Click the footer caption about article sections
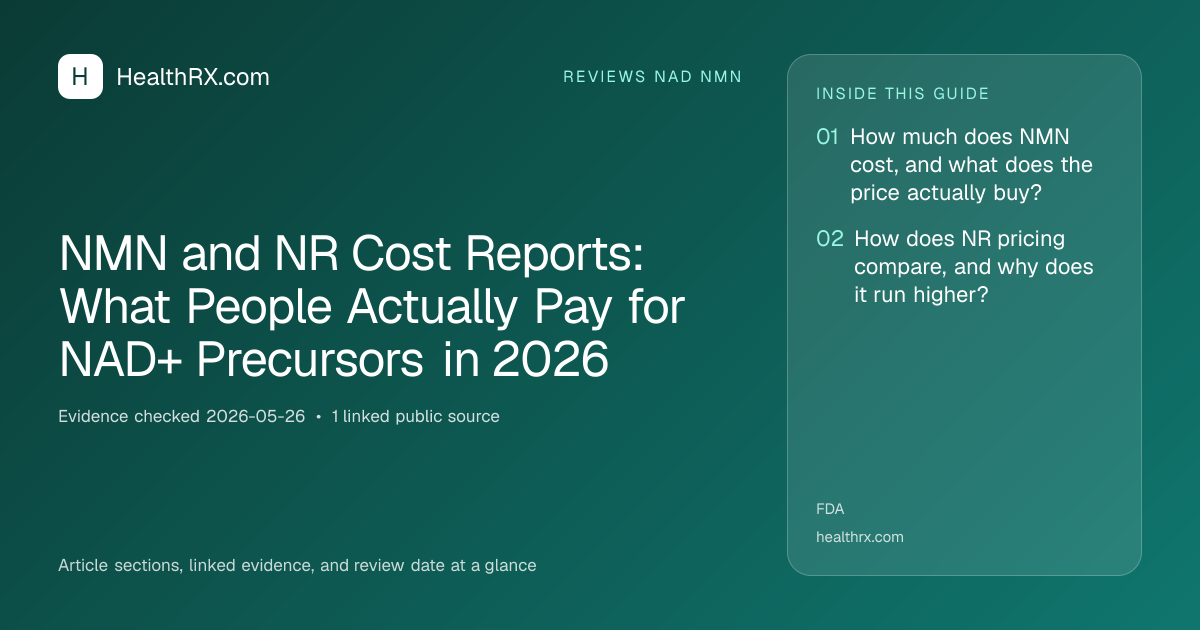The height and width of the screenshot is (630, 1200). coord(297,566)
